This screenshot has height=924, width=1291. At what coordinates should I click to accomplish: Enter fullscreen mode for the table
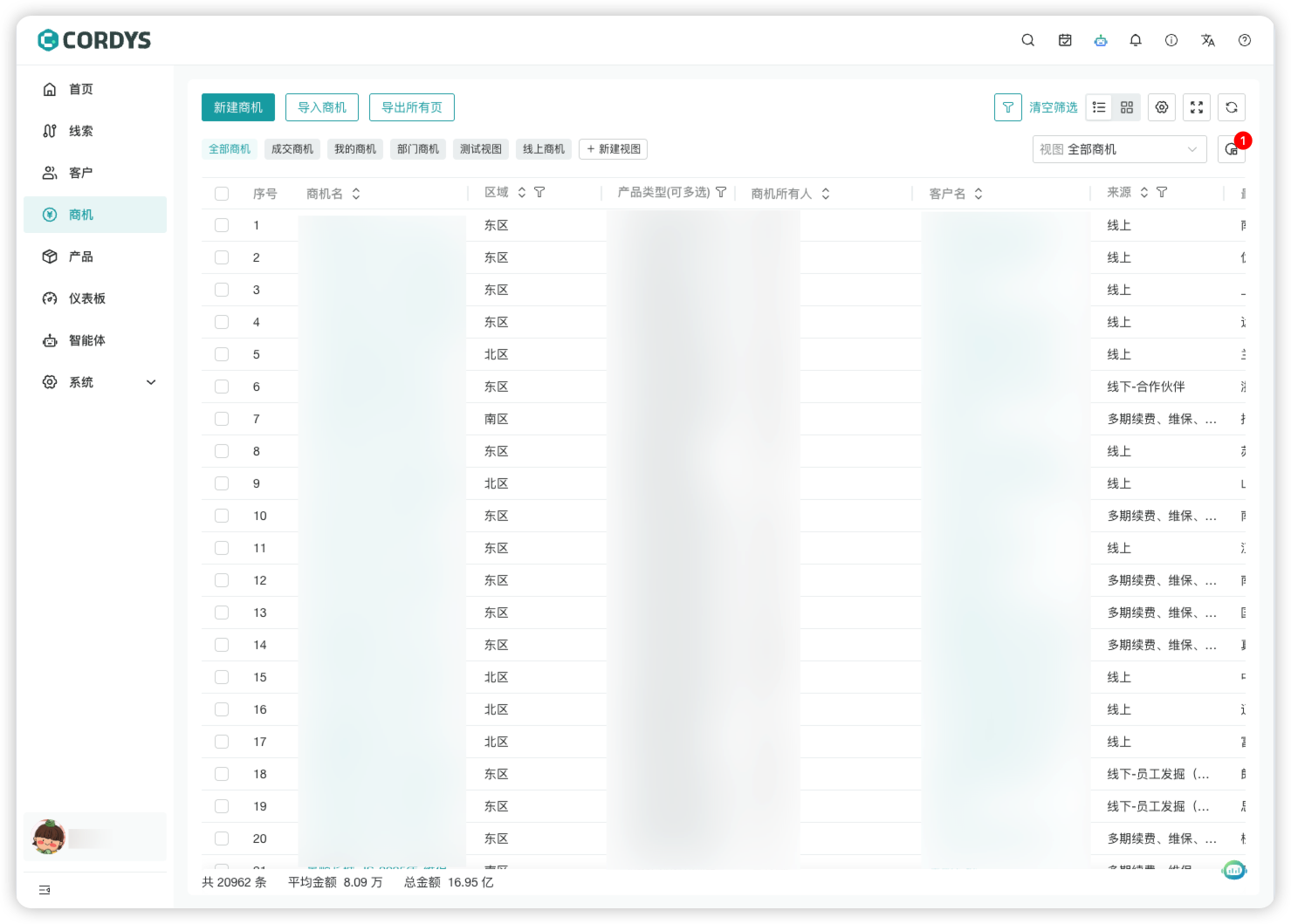1197,107
